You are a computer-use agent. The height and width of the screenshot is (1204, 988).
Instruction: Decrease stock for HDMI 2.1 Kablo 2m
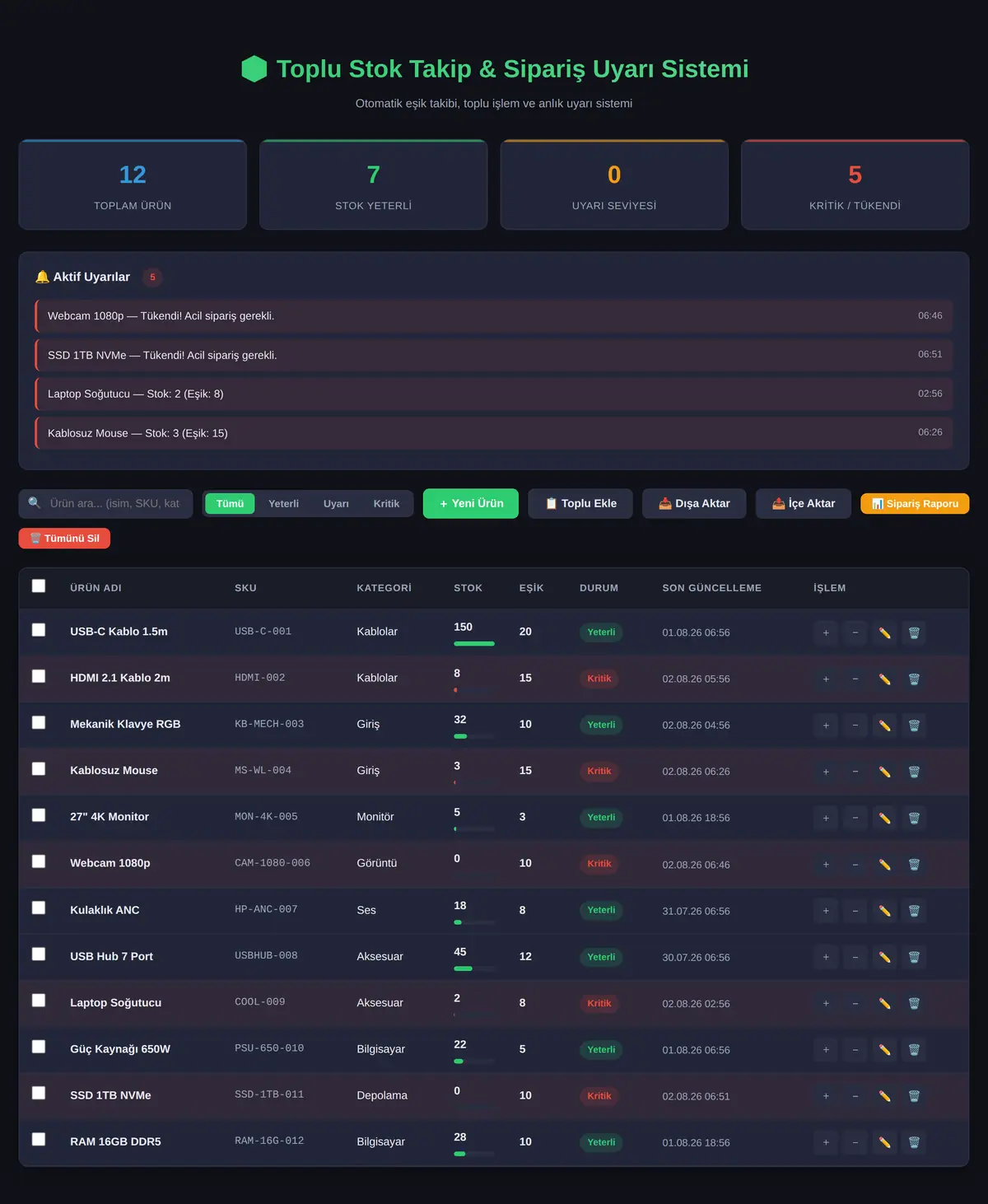tap(855, 679)
